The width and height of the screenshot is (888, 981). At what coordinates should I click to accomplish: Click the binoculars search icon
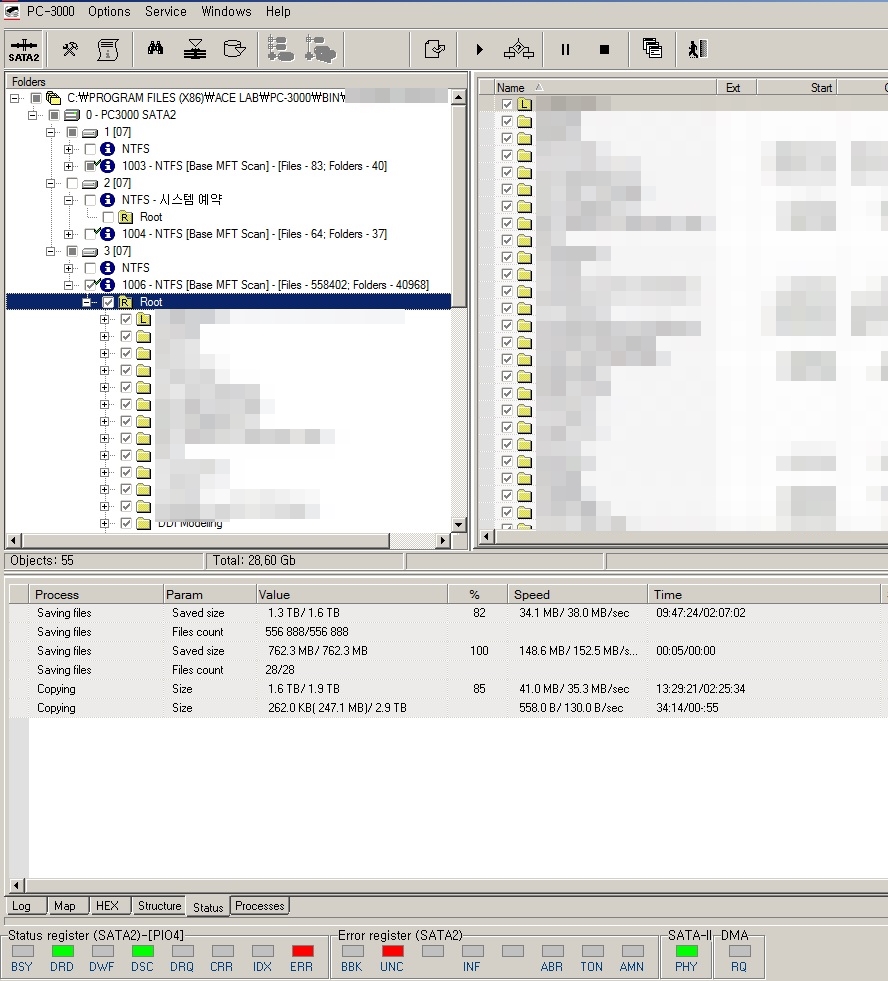155,48
